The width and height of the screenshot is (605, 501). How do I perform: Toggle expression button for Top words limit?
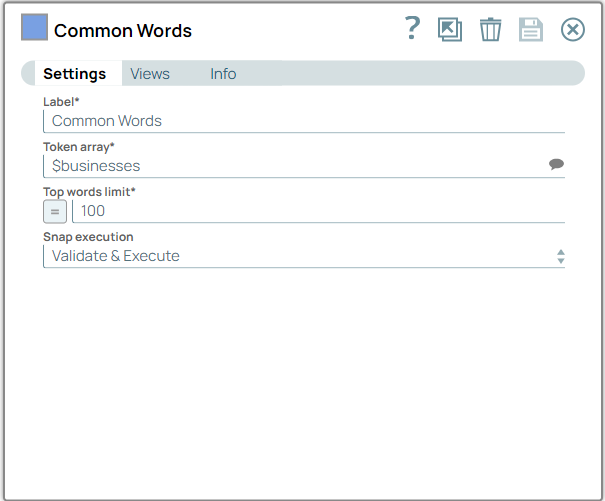pos(55,212)
